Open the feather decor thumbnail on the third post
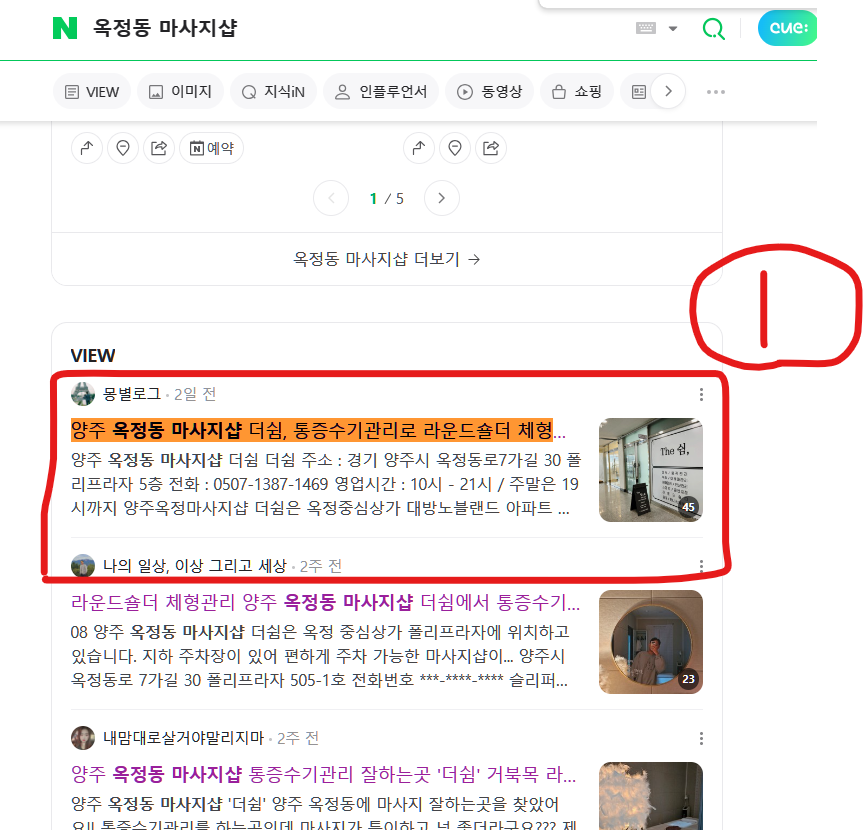 pyautogui.click(x=651, y=796)
